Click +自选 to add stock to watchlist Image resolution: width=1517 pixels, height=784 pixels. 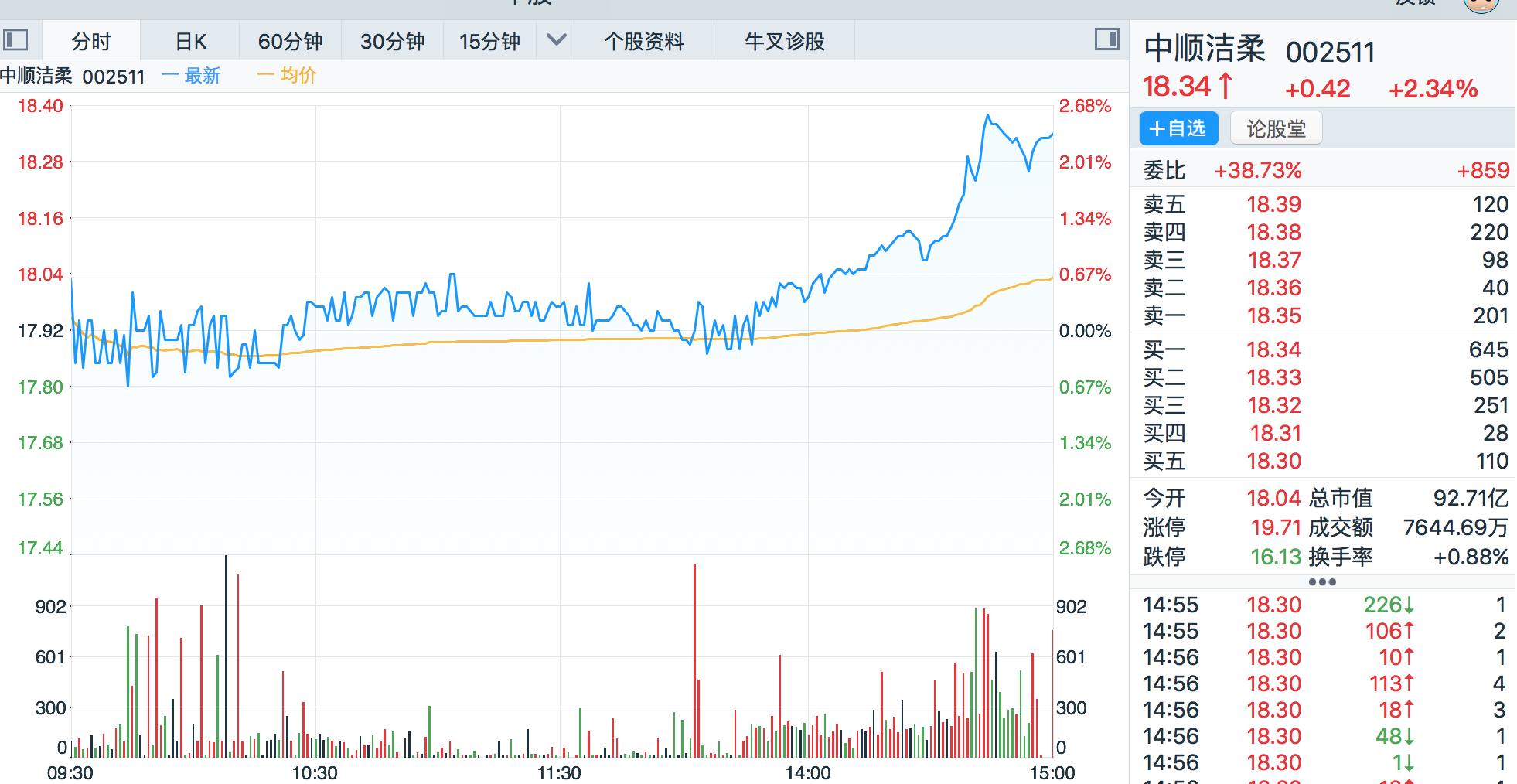[x=1178, y=128]
